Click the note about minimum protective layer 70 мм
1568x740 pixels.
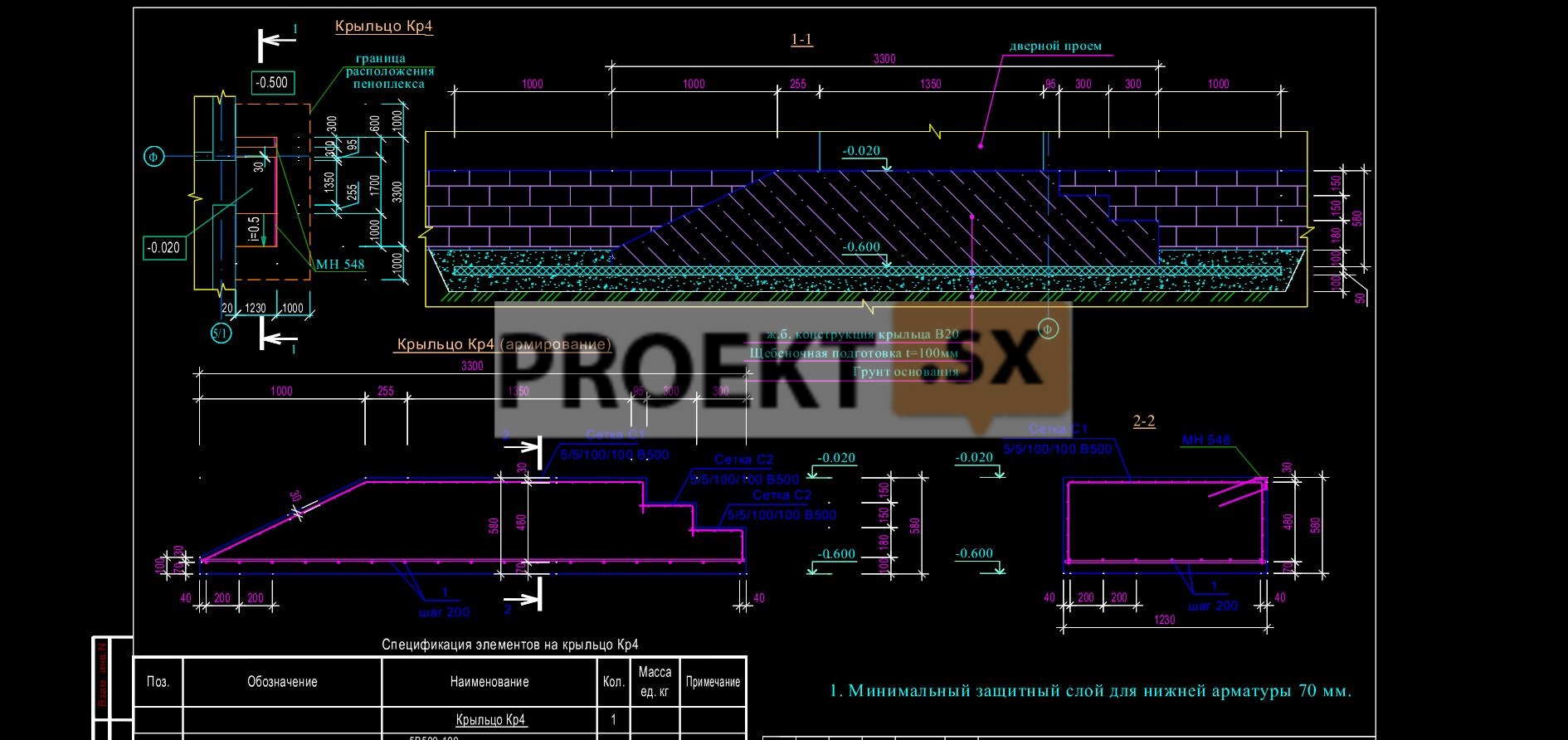1090,690
